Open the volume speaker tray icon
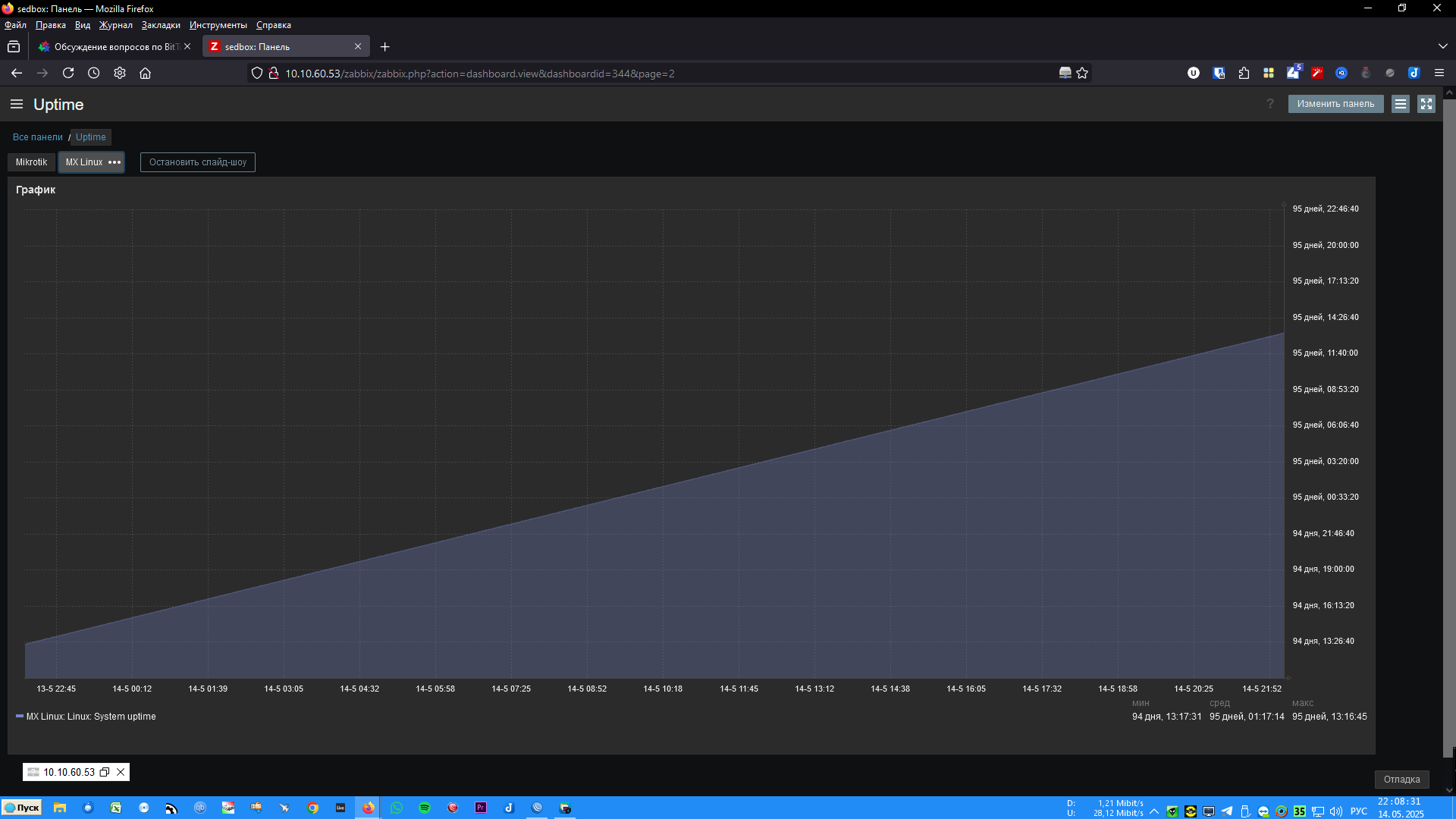 (1336, 811)
